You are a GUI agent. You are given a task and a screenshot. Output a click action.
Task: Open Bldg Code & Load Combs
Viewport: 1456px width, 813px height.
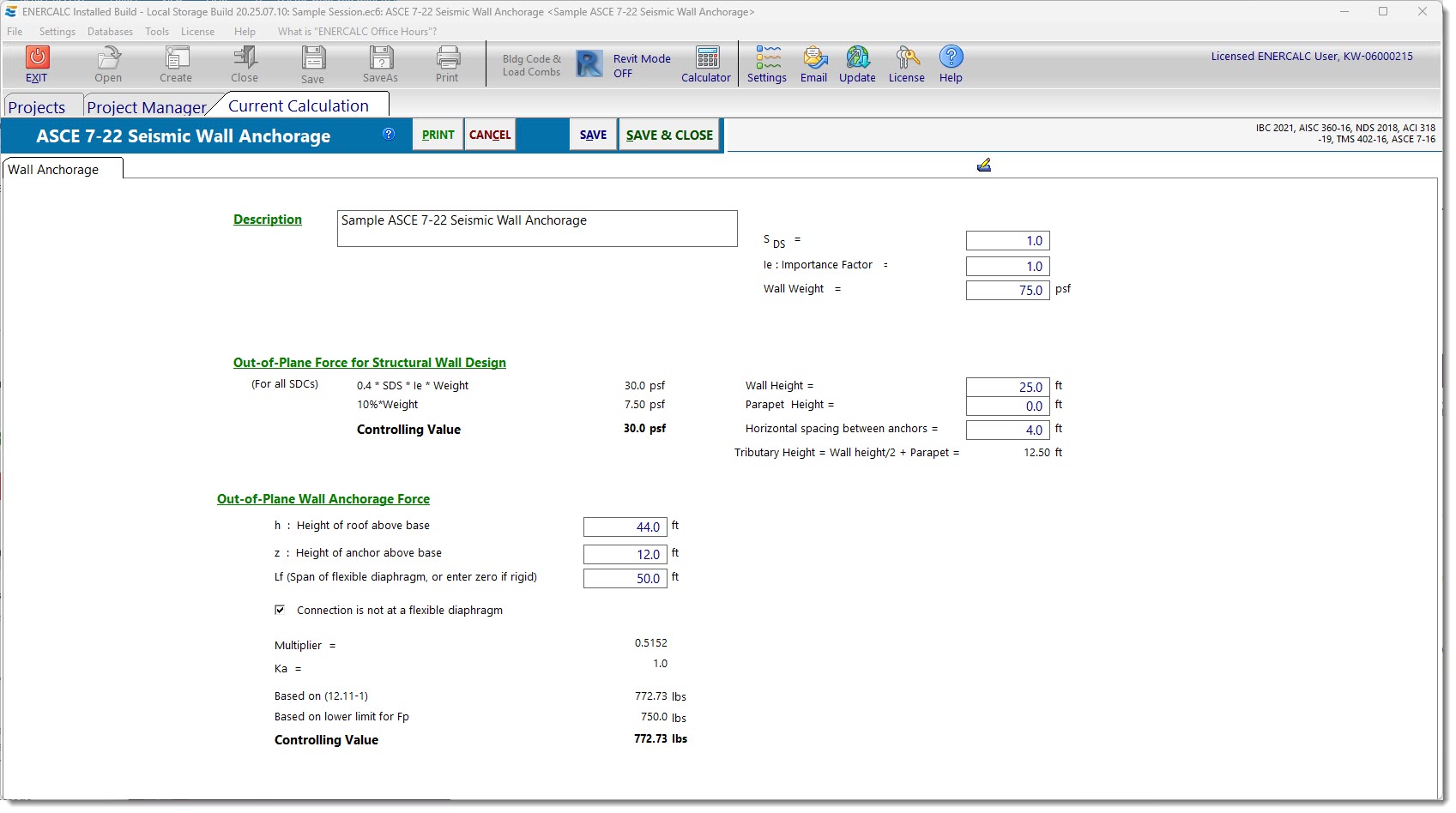[x=532, y=65]
